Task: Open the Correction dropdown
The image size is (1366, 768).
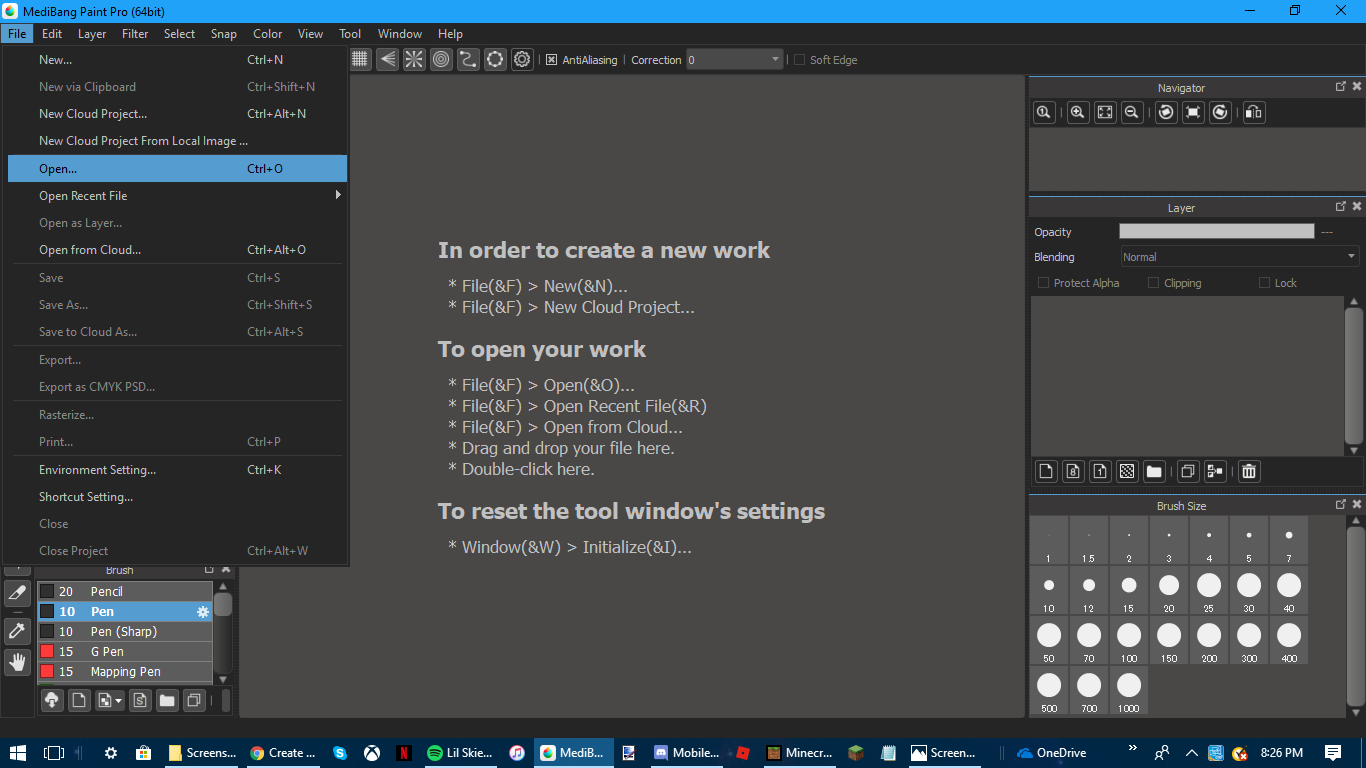Action: (x=734, y=60)
